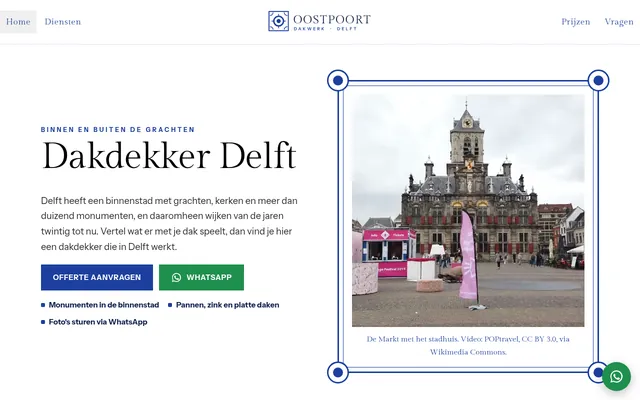Click 'Foto's sturen via WhatsApp' bullet text
This screenshot has width=640, height=400.
98,322
